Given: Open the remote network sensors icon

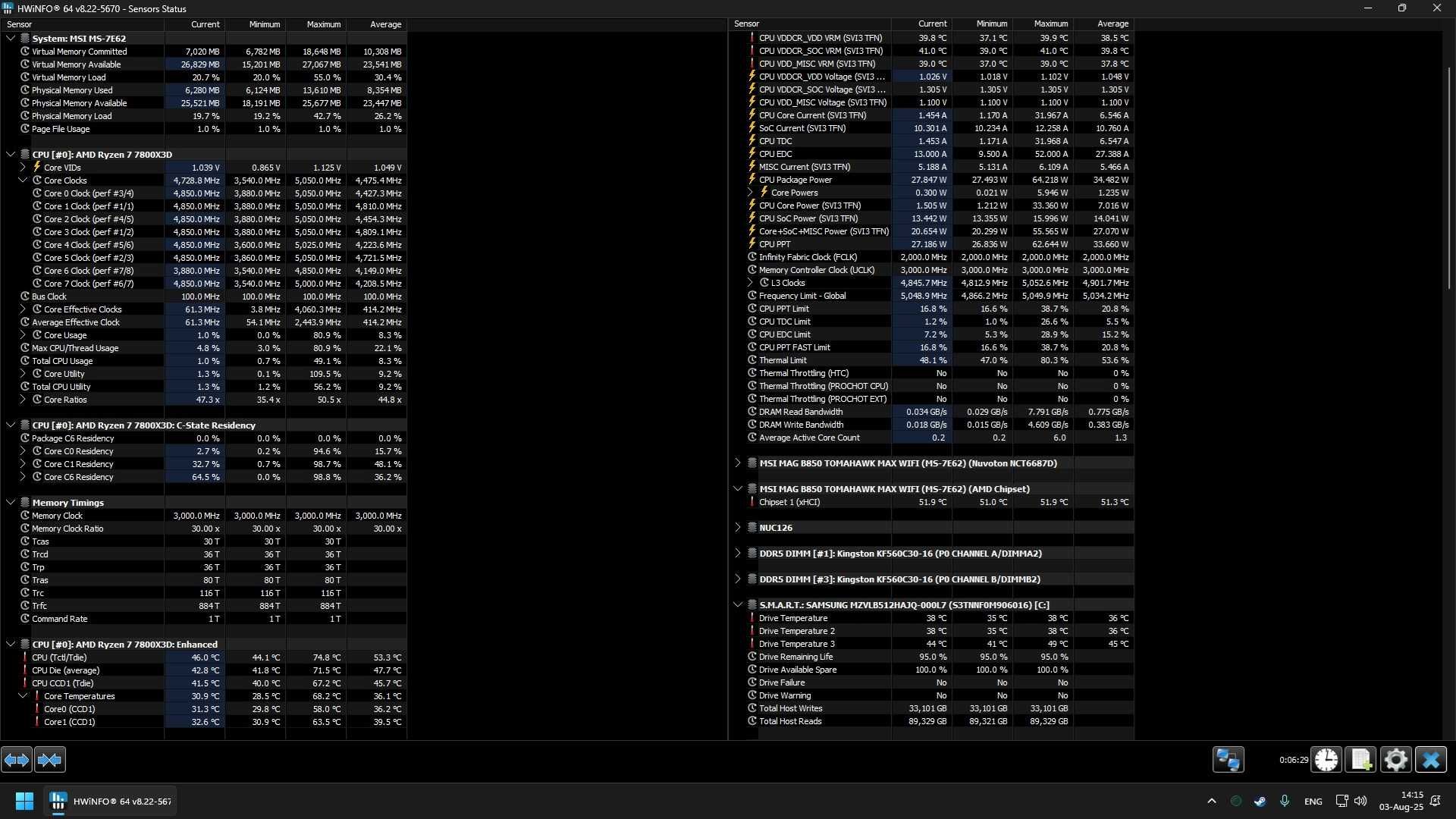Looking at the screenshot, I should coord(1228,759).
